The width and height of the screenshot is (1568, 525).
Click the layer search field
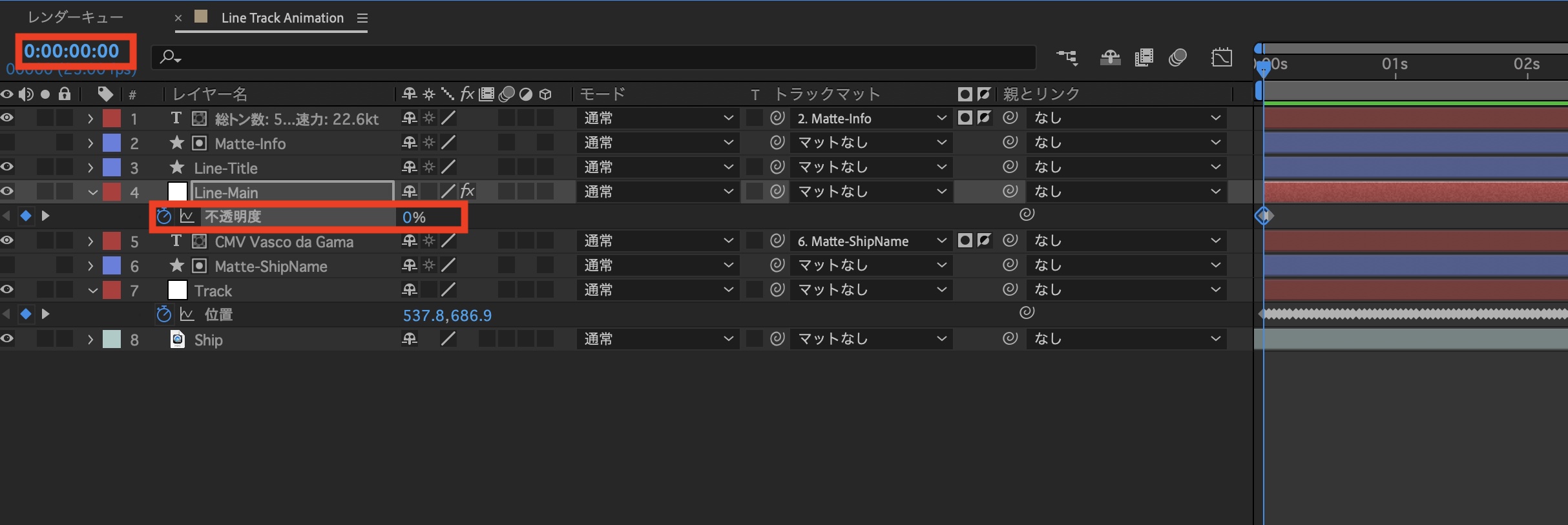594,57
